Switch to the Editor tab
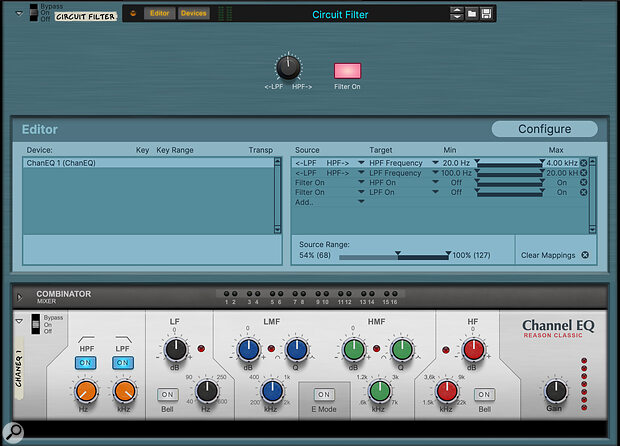Image resolution: width=620 pixels, height=446 pixels. (159, 13)
